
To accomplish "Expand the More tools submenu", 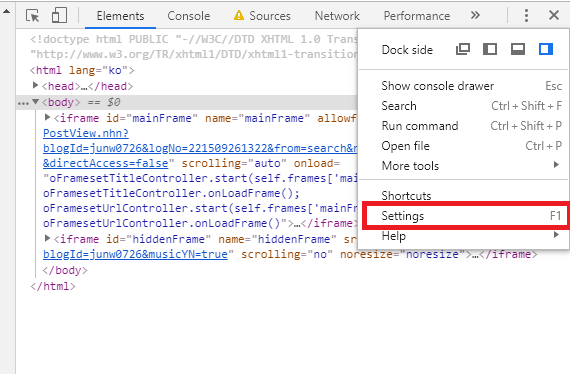I will (x=463, y=166).
